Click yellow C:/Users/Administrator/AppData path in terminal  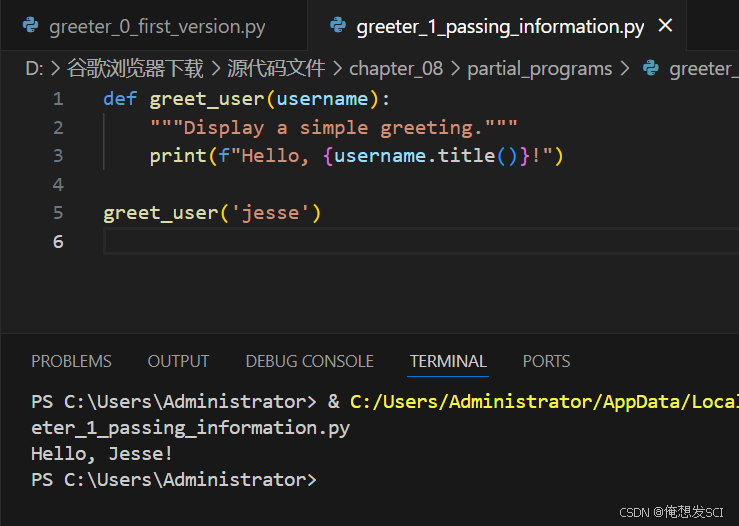tap(544, 402)
